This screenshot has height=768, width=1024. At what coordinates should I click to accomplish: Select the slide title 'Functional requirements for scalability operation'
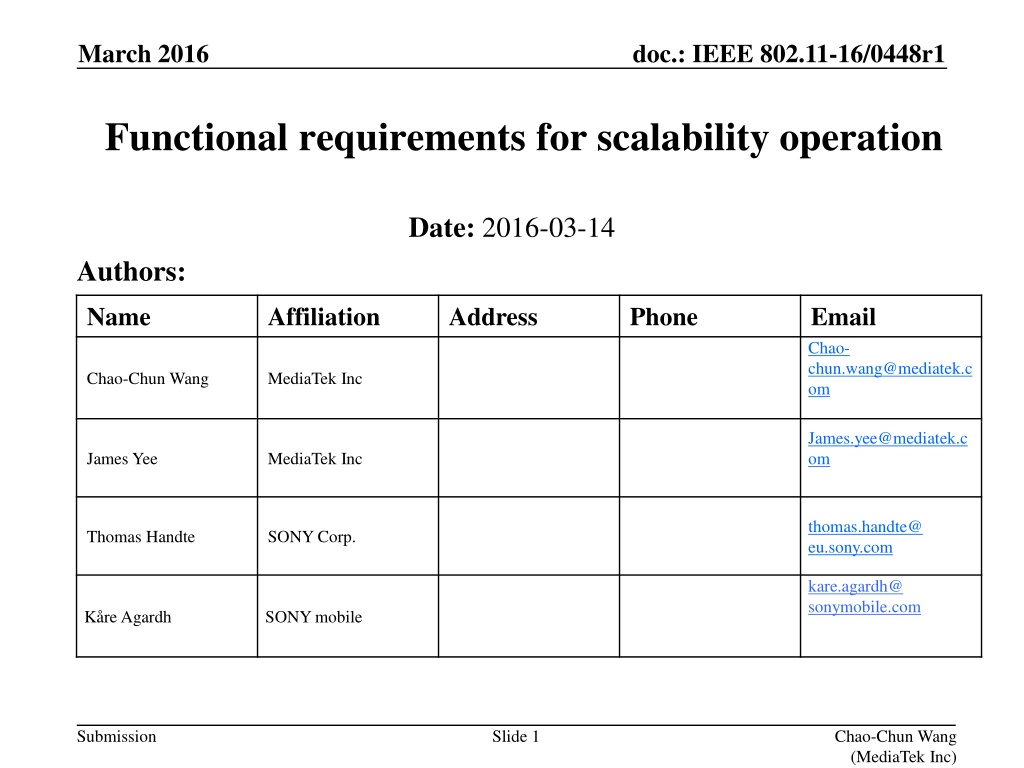pyautogui.click(x=523, y=138)
